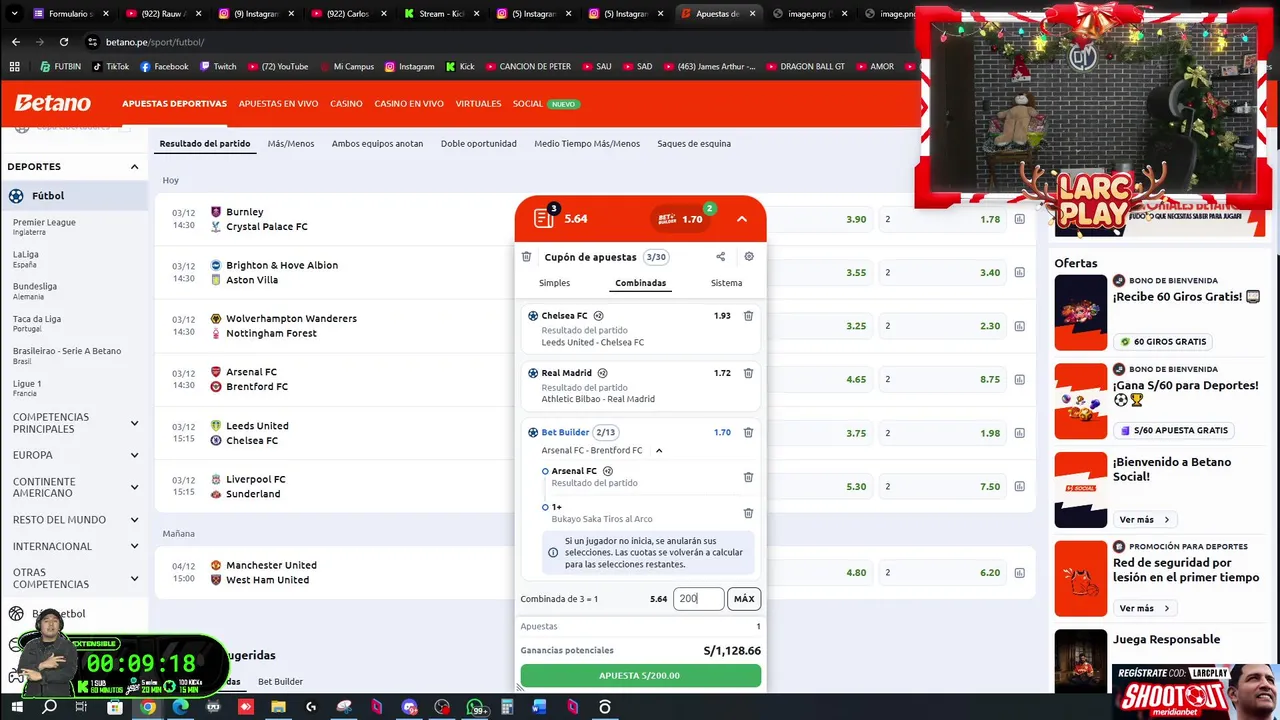Open the VIRTUALES section
Screen dimensions: 1280x720
click(478, 104)
